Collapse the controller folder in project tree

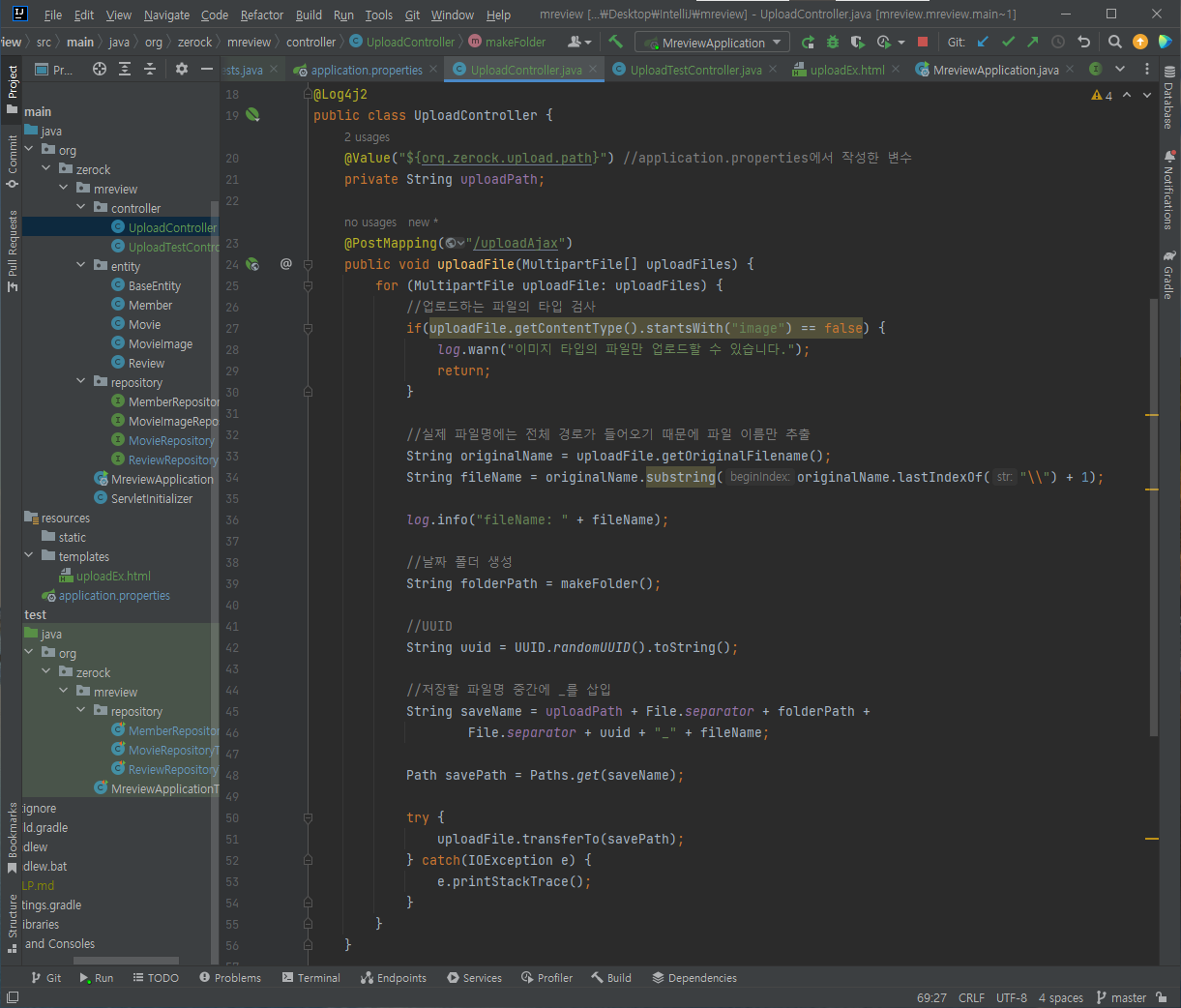[x=81, y=208]
